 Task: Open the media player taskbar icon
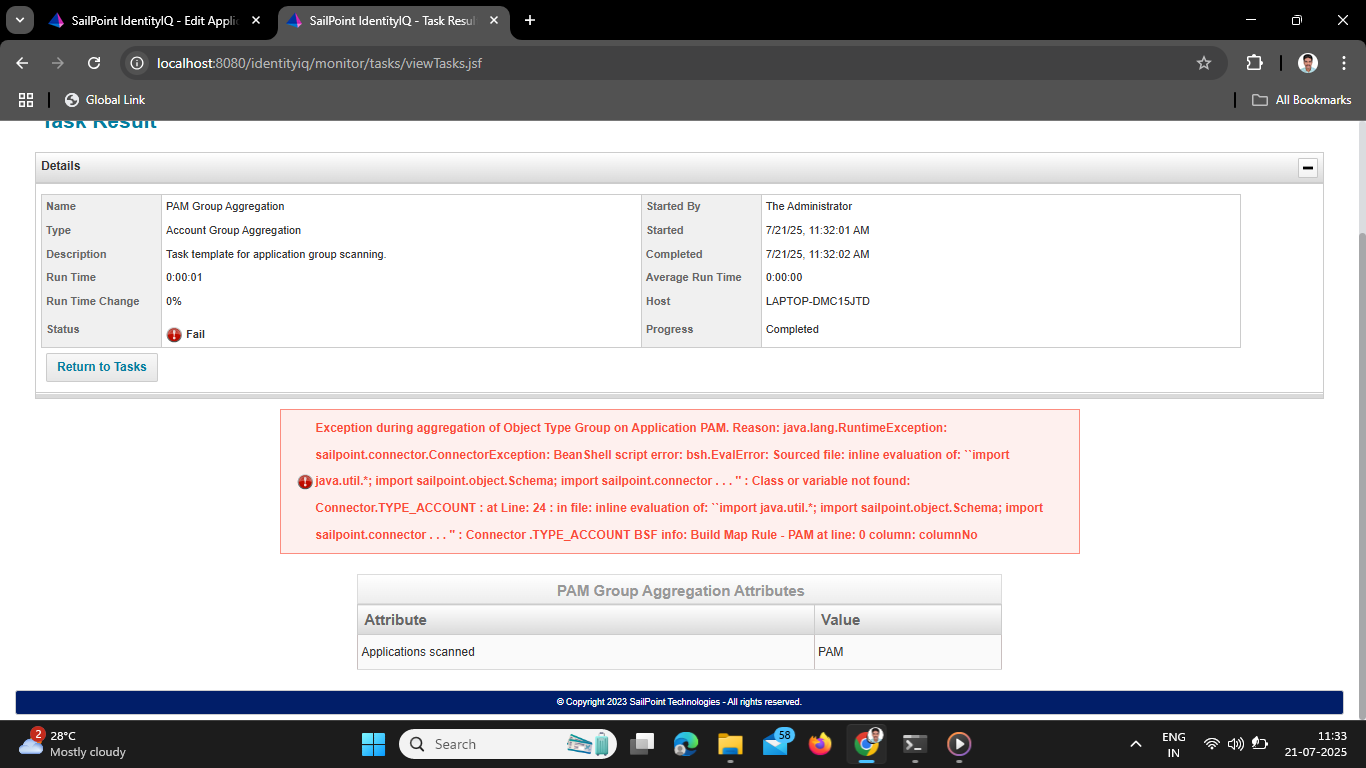click(958, 744)
